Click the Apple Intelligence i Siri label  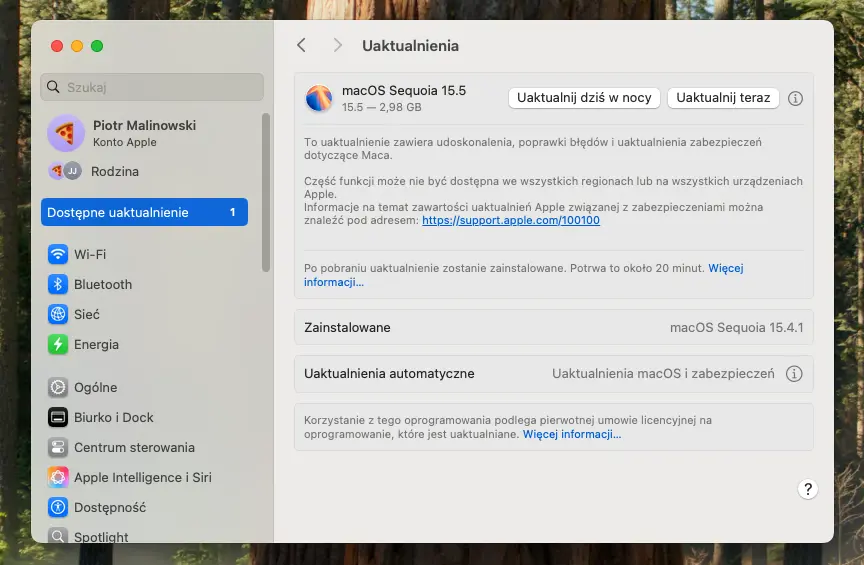tap(143, 477)
